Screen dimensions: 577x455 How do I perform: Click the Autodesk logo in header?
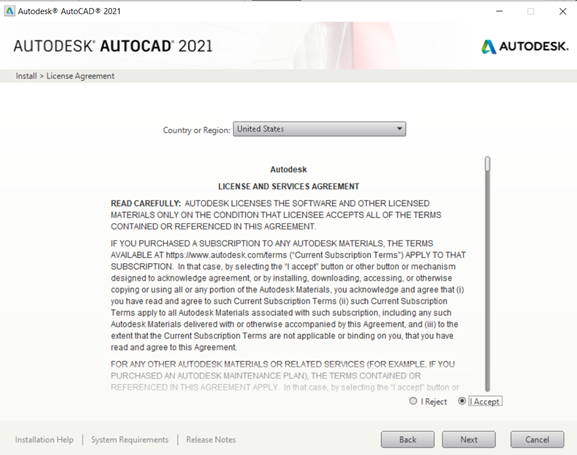click(x=525, y=46)
